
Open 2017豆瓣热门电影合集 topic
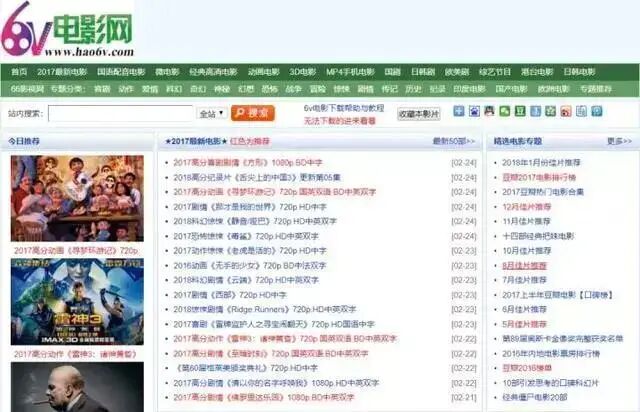(543, 192)
